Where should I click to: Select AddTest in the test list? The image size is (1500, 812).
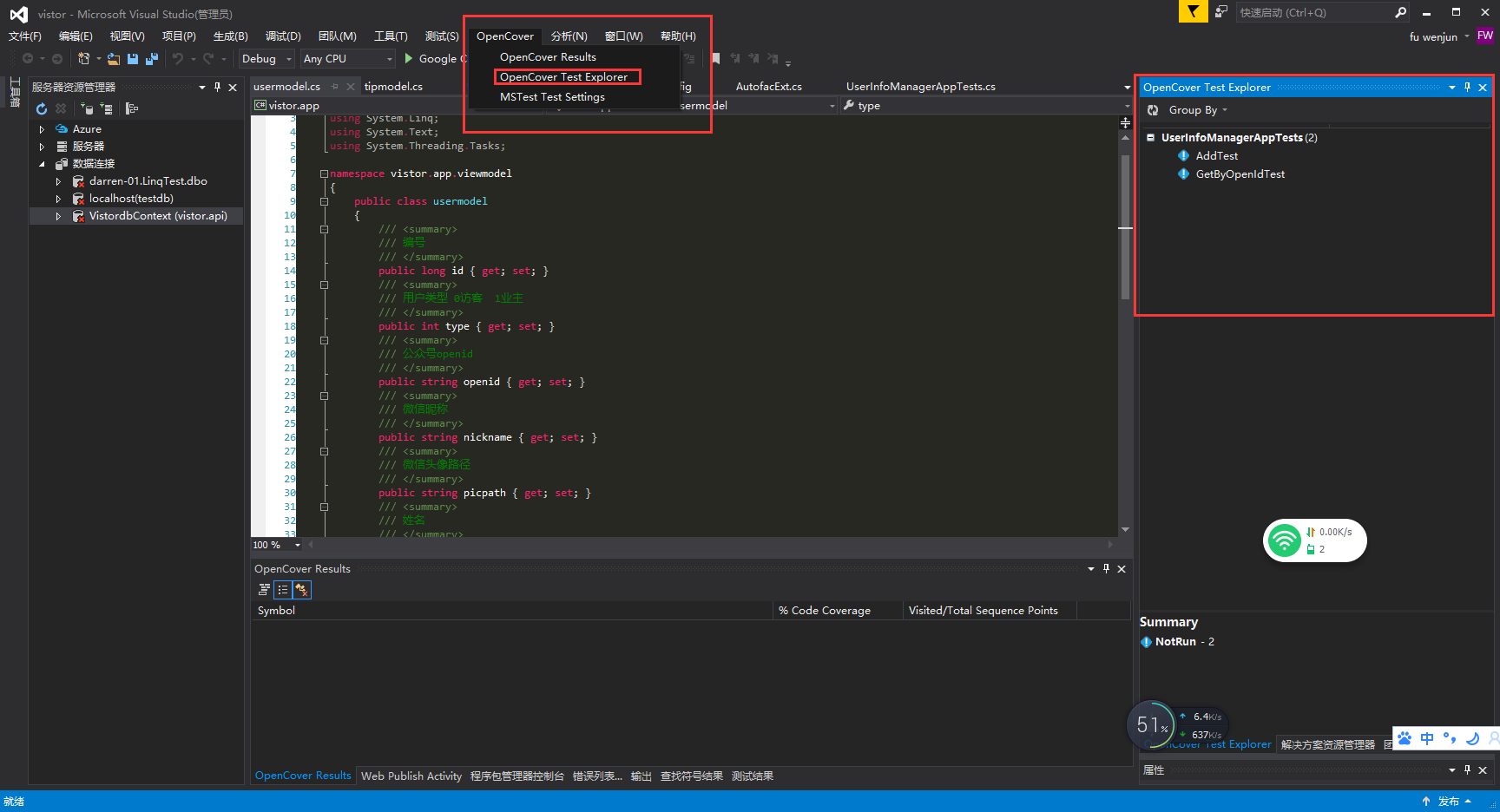click(x=1216, y=156)
